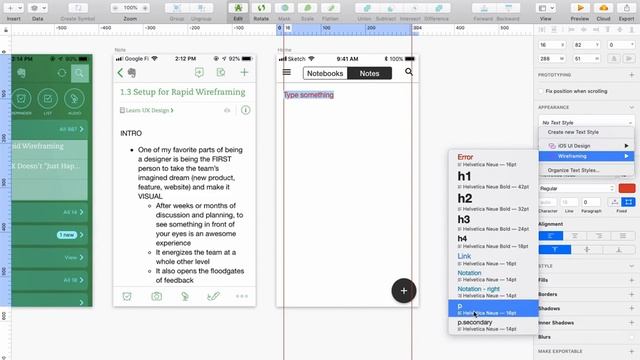
Task: Open the Insert tool in toolbar
Action: click(13, 8)
